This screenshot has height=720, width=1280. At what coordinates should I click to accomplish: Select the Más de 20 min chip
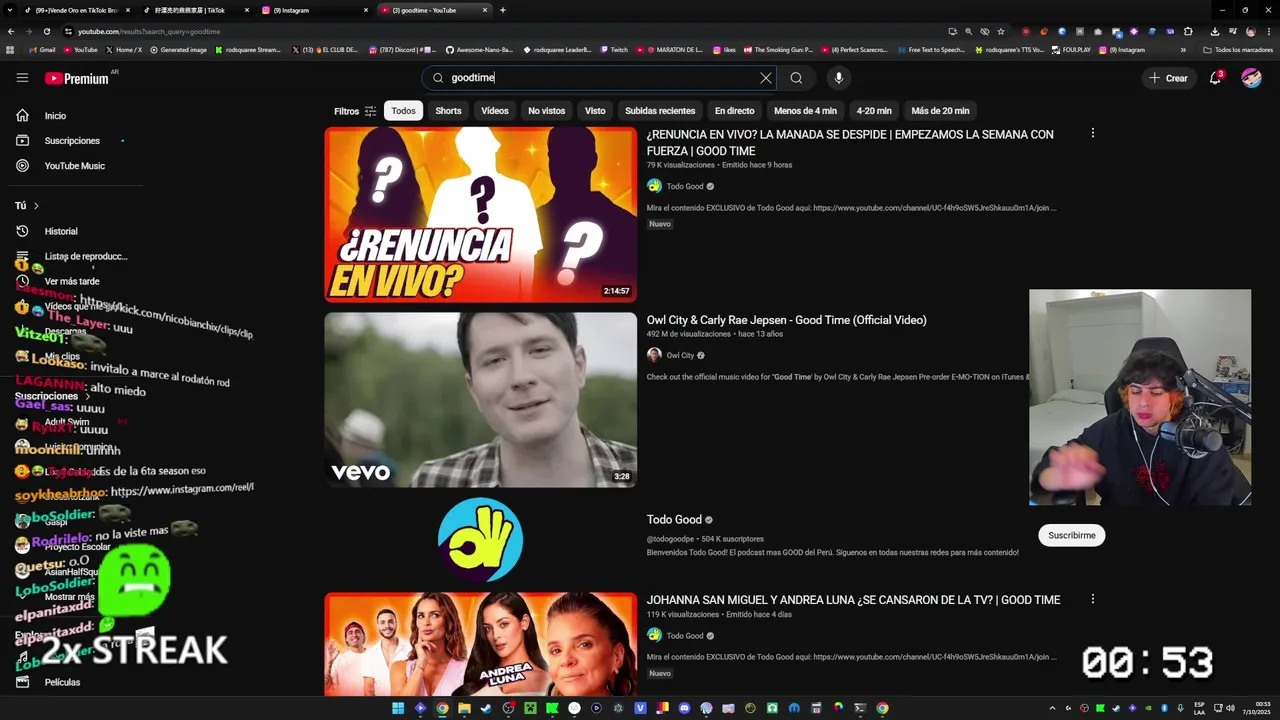[x=940, y=111]
